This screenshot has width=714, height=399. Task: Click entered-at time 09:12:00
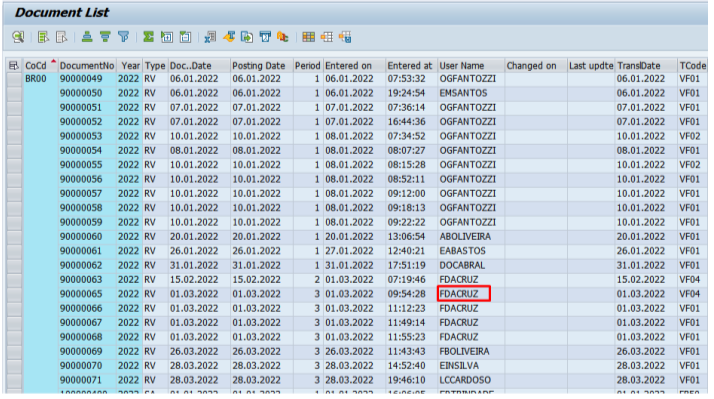[x=406, y=194]
